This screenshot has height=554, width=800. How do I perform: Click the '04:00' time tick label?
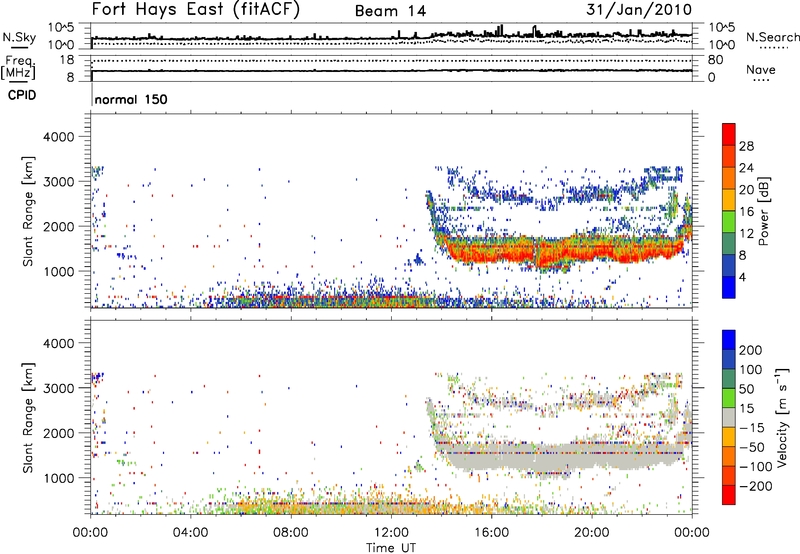pos(190,533)
